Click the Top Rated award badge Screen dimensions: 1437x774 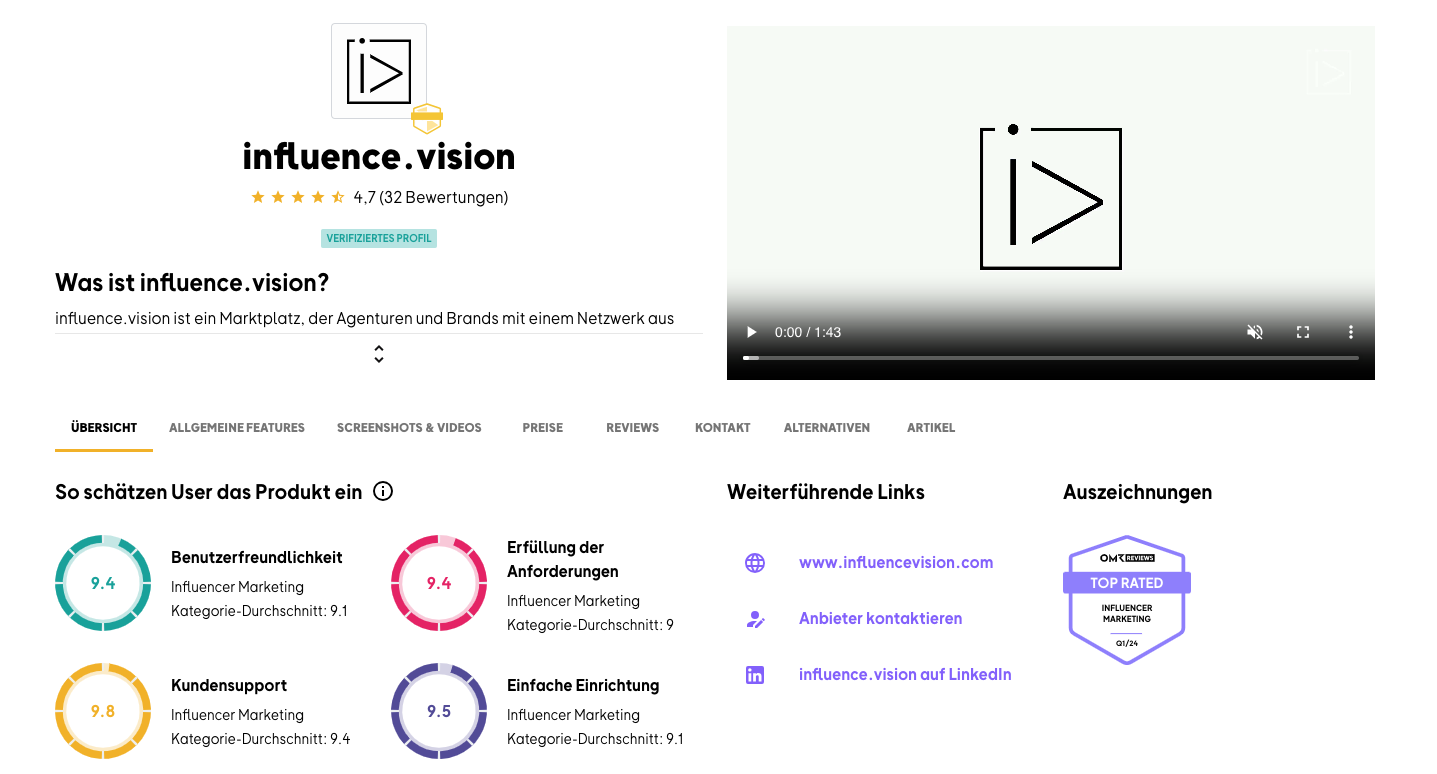click(1126, 599)
